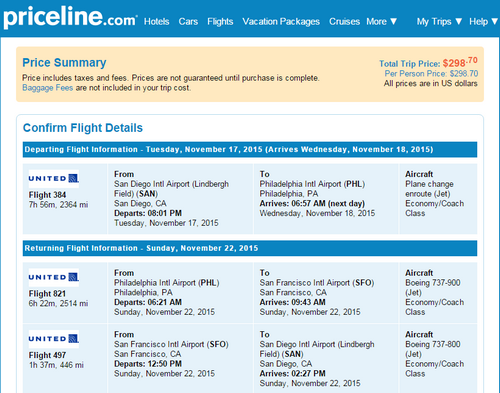Screen dimensions: 500x393
Task: Open the More dropdown menu
Action: tap(382, 21)
